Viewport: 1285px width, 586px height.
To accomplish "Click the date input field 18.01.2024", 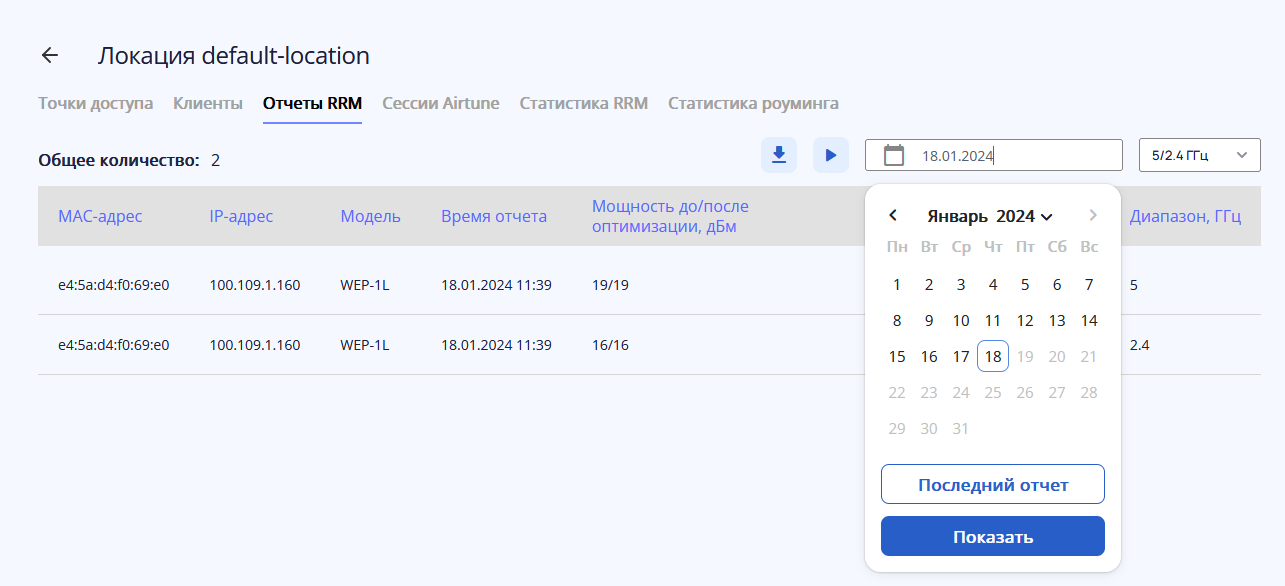I will click(1010, 155).
